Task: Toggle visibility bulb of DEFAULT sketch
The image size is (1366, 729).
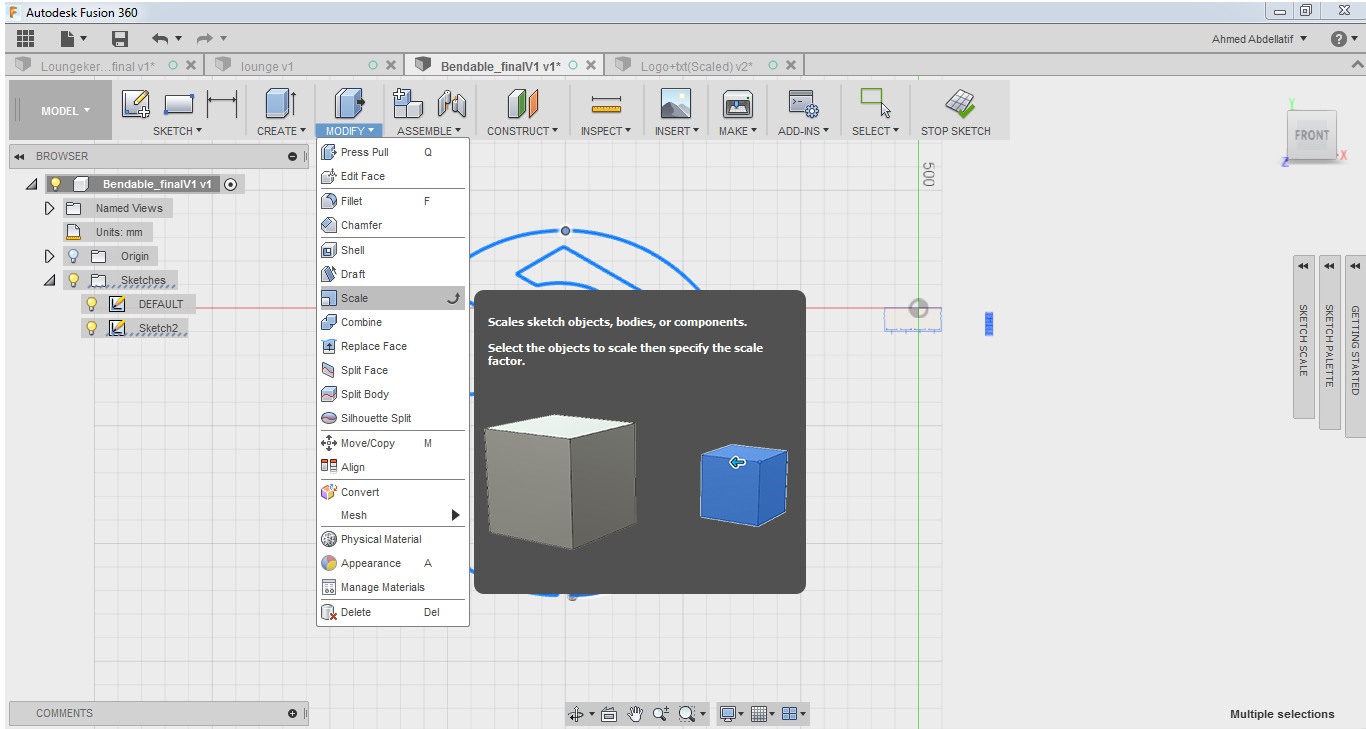Action: click(x=91, y=304)
